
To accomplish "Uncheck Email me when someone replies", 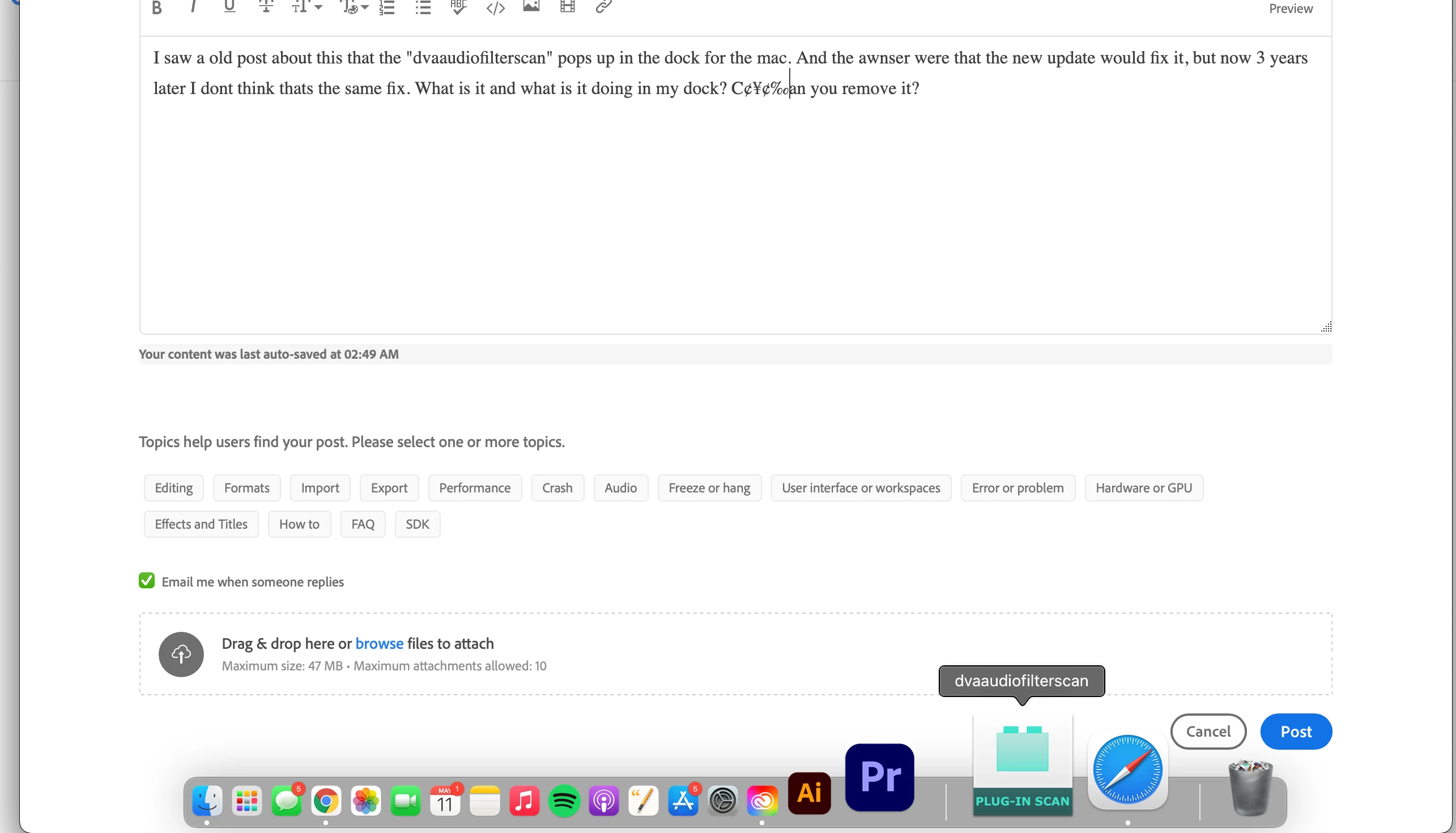I will tap(147, 581).
